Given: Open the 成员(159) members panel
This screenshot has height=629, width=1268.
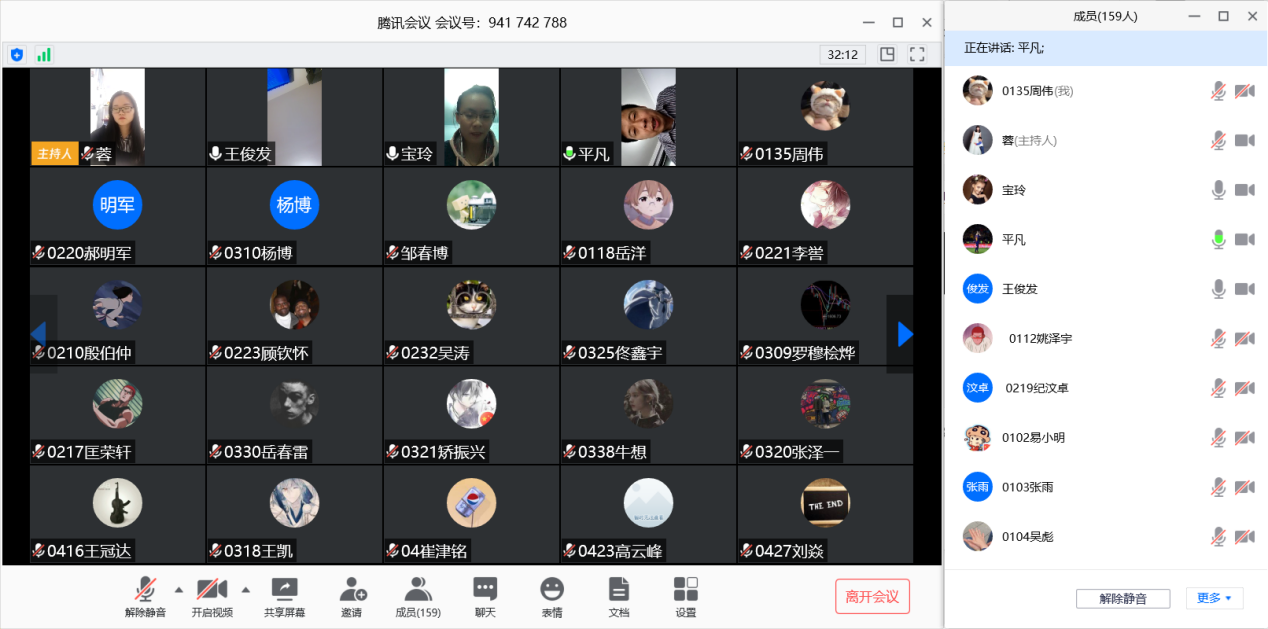Looking at the screenshot, I should (418, 589).
